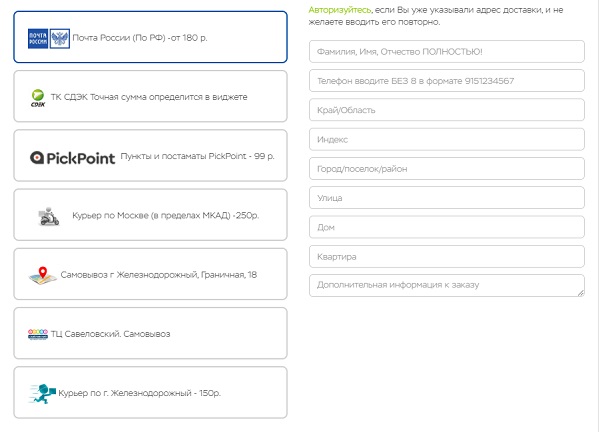Click the text 'Пункты и постаматы PickPoint - 99 р.'
600x432 pixels.
[x=197, y=156]
